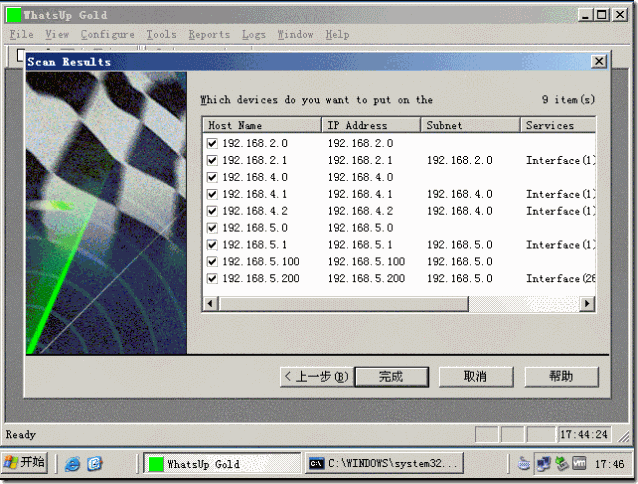Click the second quick launch browser icon
Image resolution: width=638 pixels, height=484 pixels.
coord(94,464)
